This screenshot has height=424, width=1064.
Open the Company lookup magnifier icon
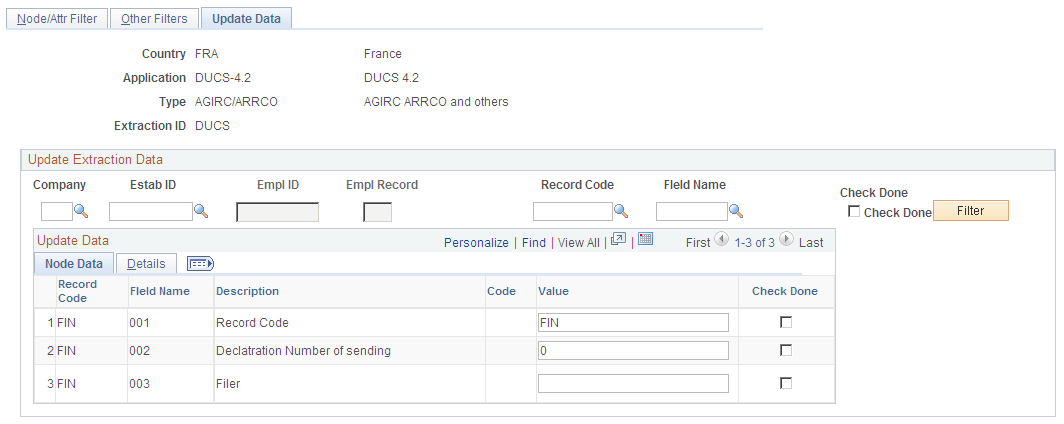[x=81, y=212]
